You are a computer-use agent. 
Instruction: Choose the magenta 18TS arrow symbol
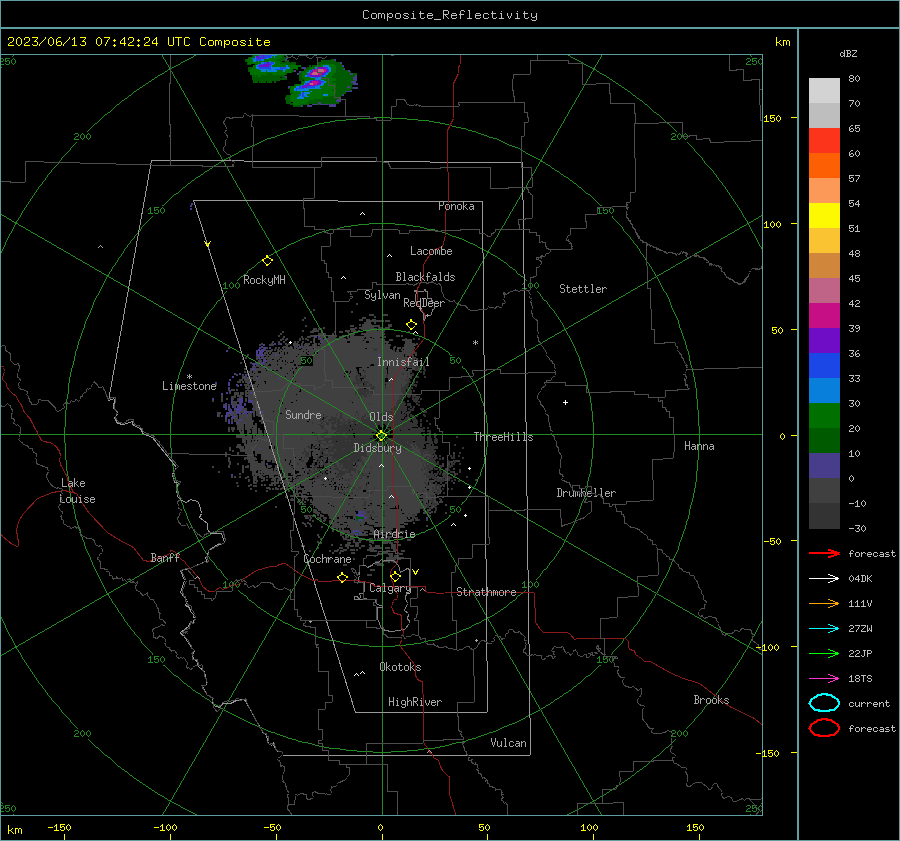click(x=824, y=679)
